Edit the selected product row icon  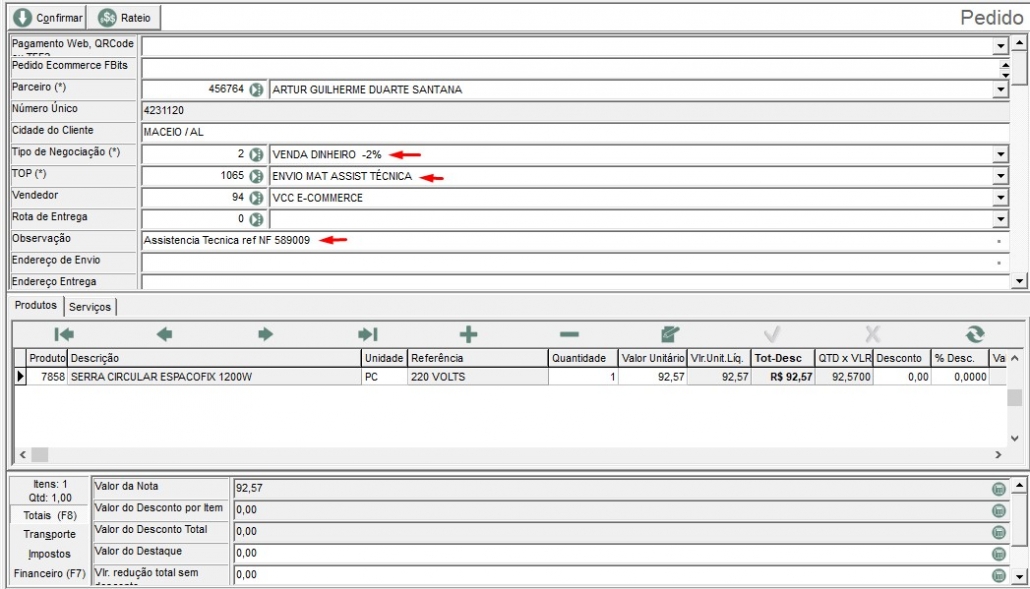[x=670, y=335]
